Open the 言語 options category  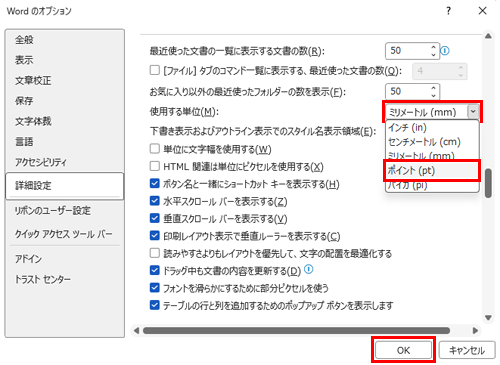pos(65,142)
